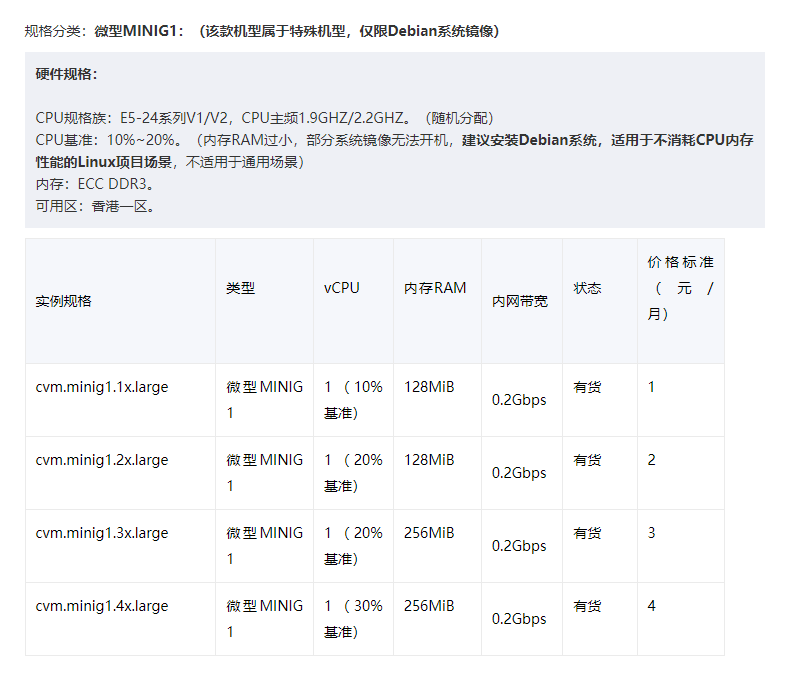The height and width of the screenshot is (684, 789).
Task: Click 0.2Gbps in the 3x.large row
Action: (519, 546)
